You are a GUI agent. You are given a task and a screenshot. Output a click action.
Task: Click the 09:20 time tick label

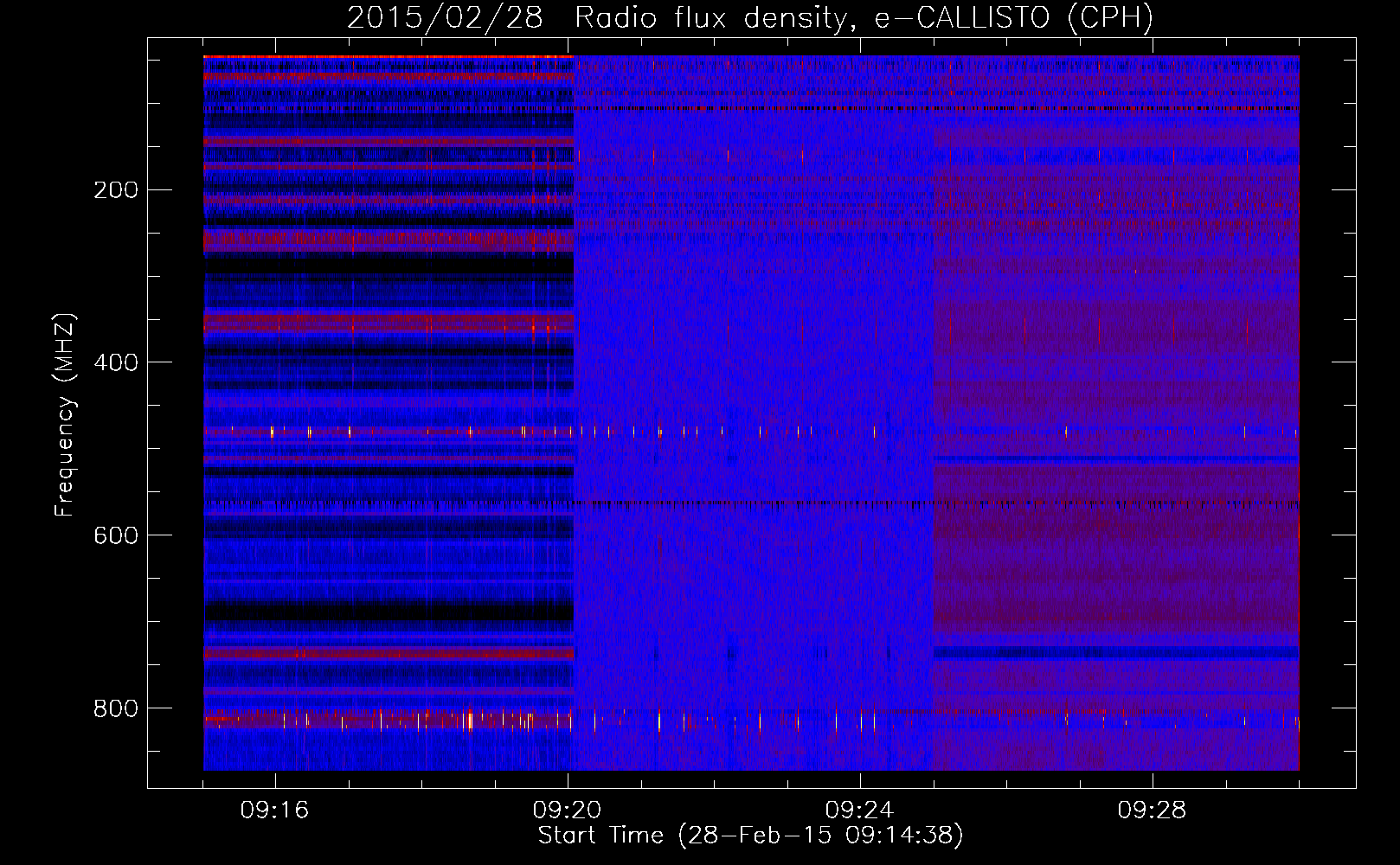coord(567,811)
